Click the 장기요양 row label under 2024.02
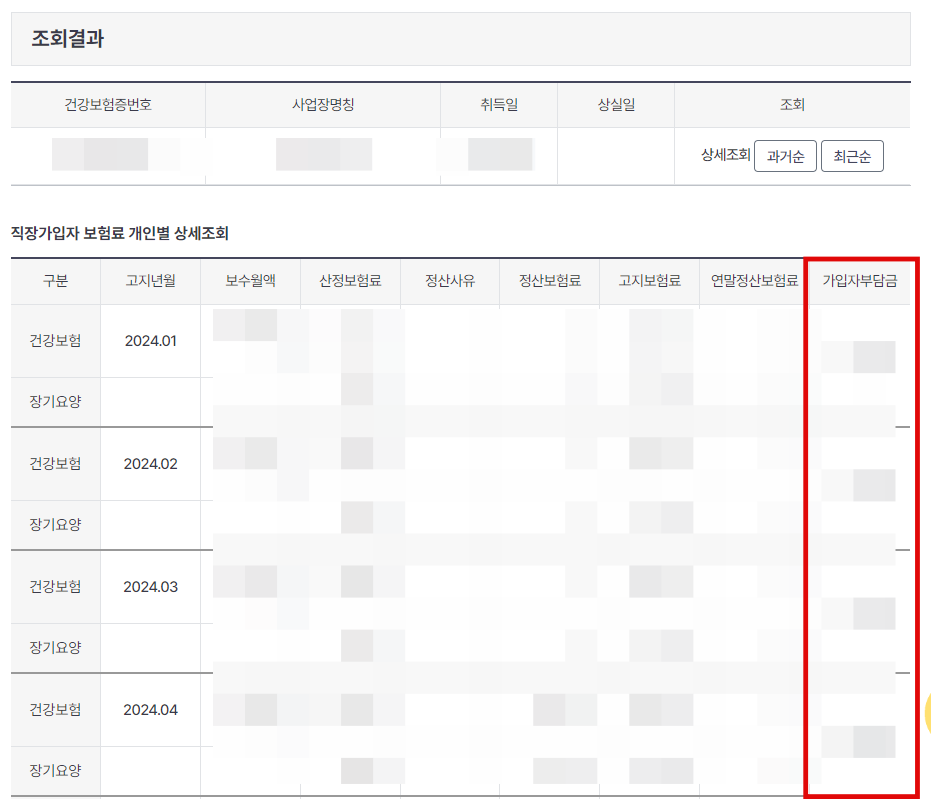The image size is (931, 799). (55, 525)
